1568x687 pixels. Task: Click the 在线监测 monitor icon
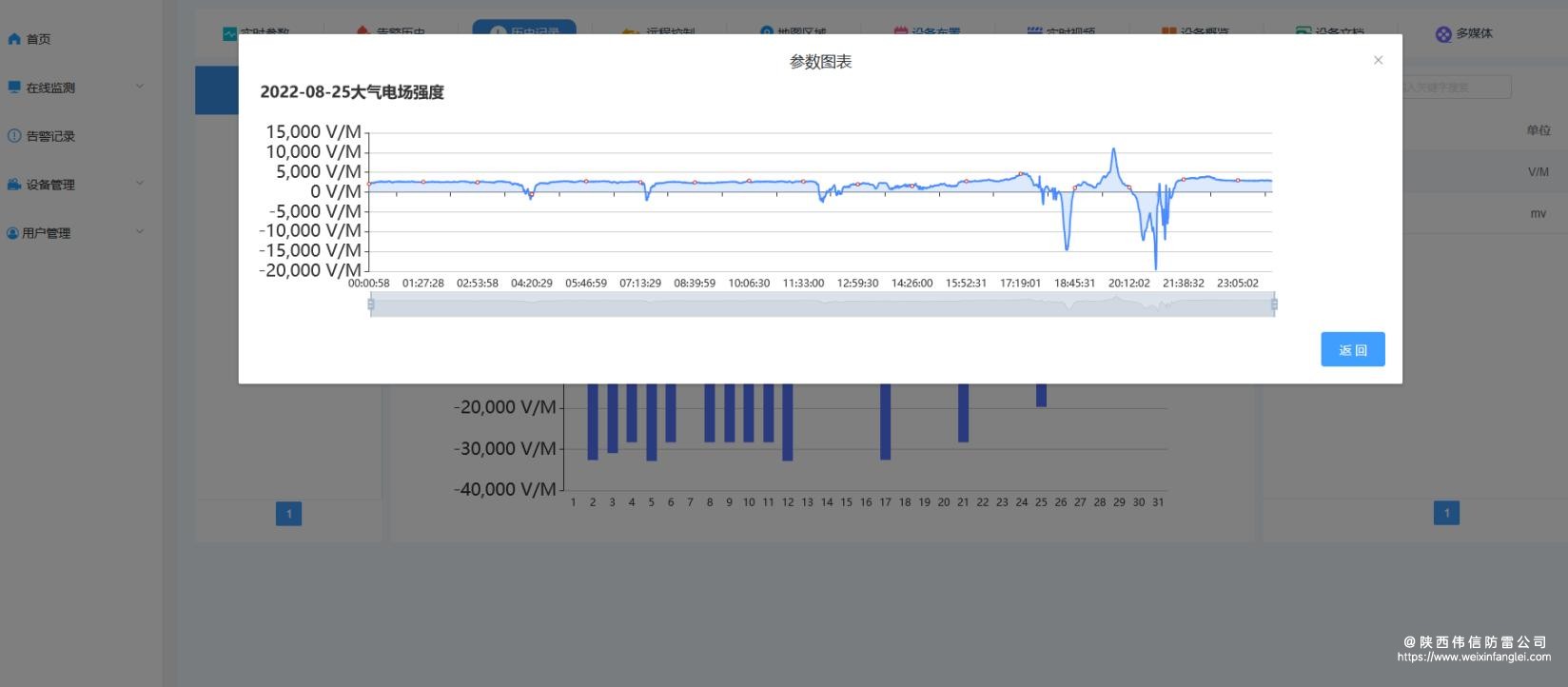(14, 88)
